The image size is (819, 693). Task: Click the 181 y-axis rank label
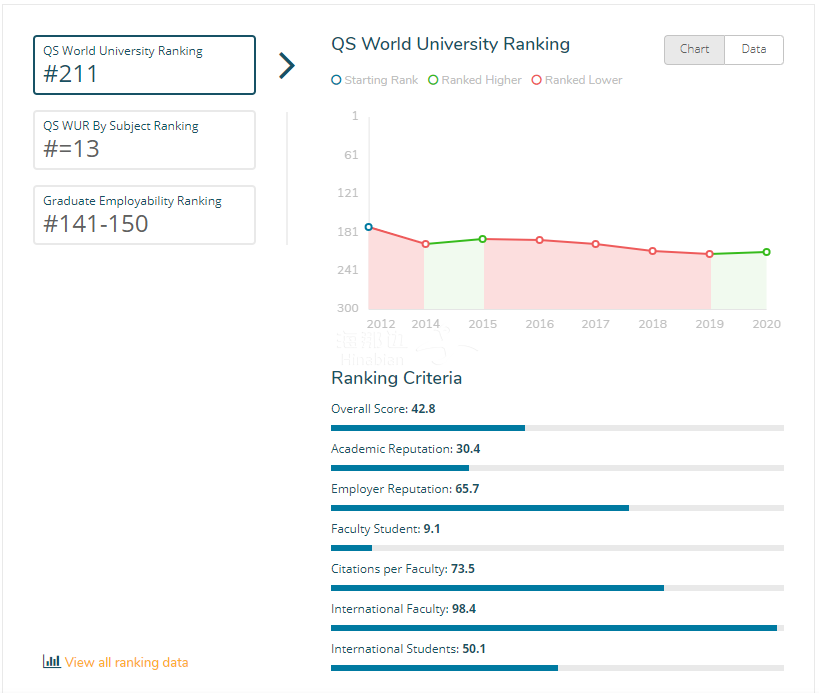click(348, 232)
